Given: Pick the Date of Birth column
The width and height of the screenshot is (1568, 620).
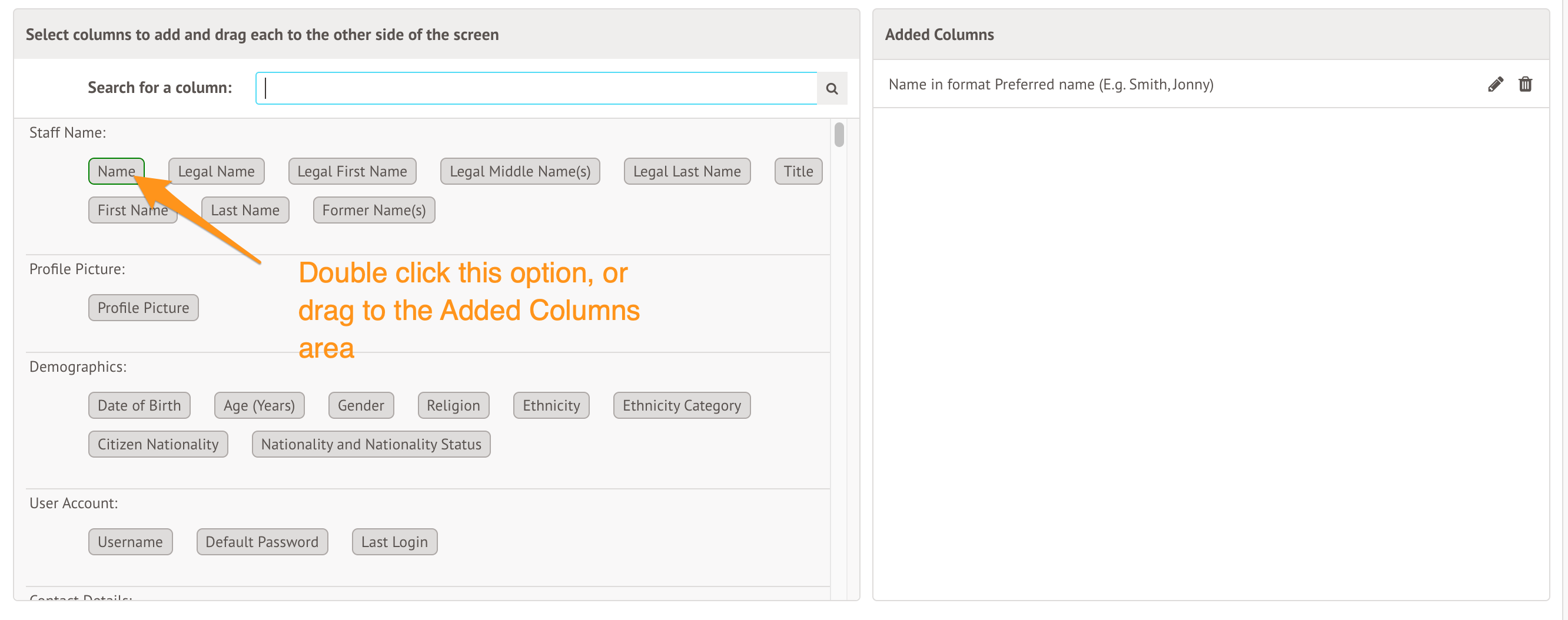Looking at the screenshot, I should click(x=139, y=406).
